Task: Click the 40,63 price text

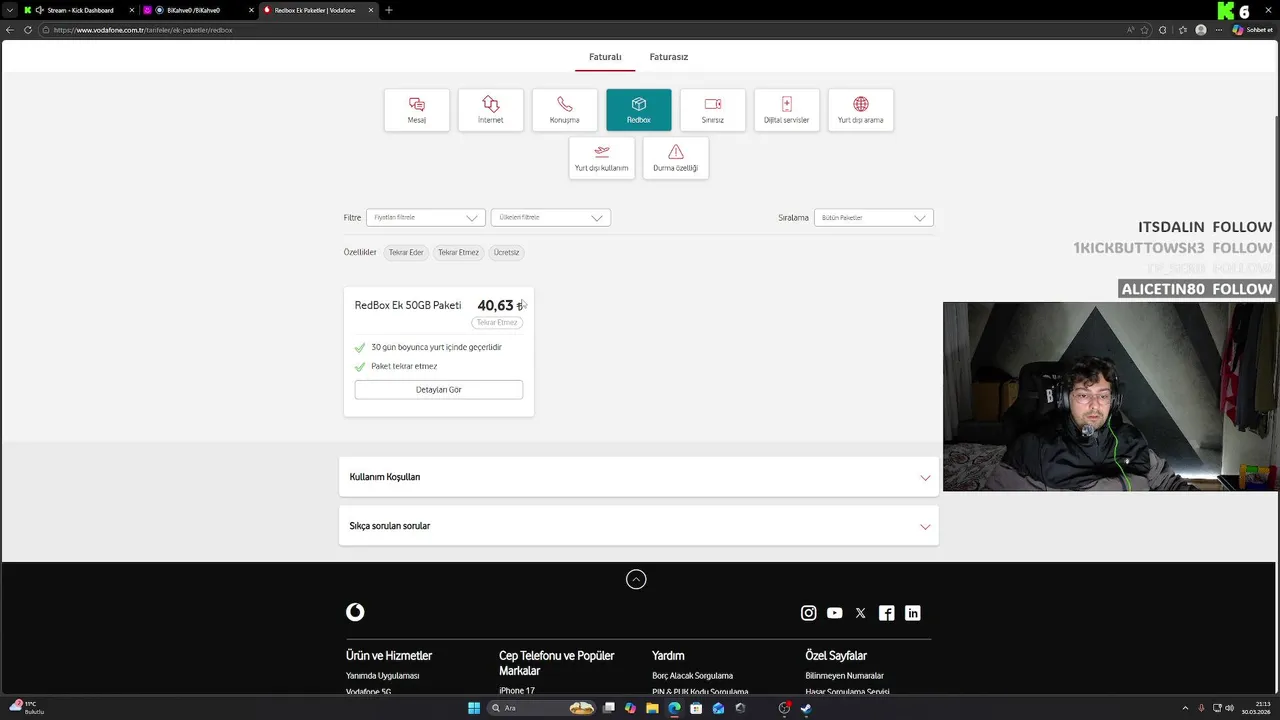Action: pos(501,305)
